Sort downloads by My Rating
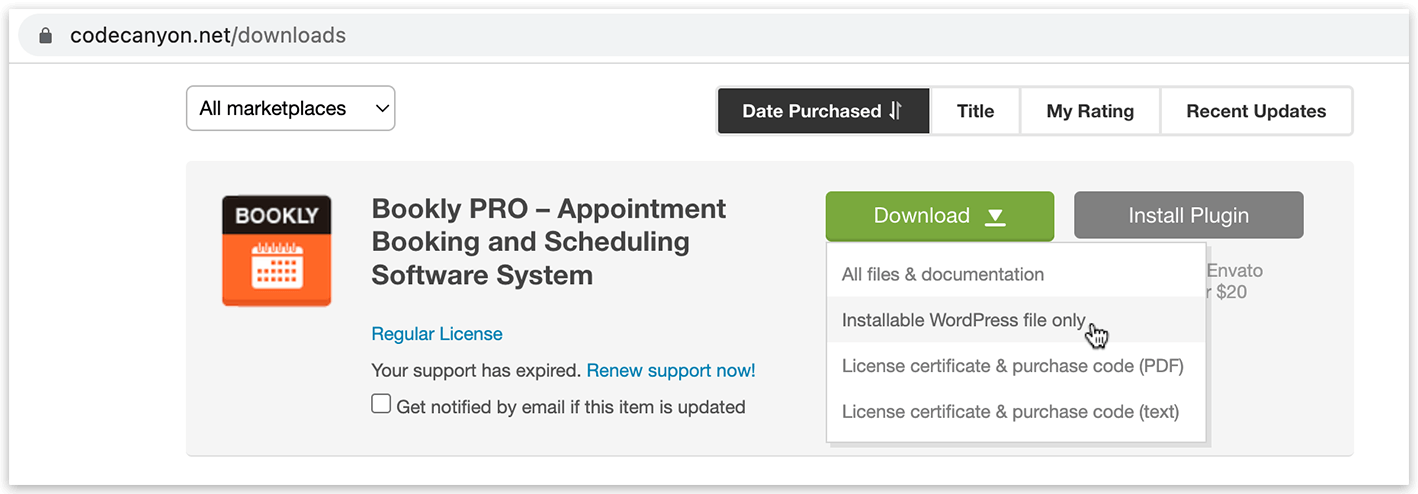Viewport: 1418px width, 494px height. [1090, 111]
